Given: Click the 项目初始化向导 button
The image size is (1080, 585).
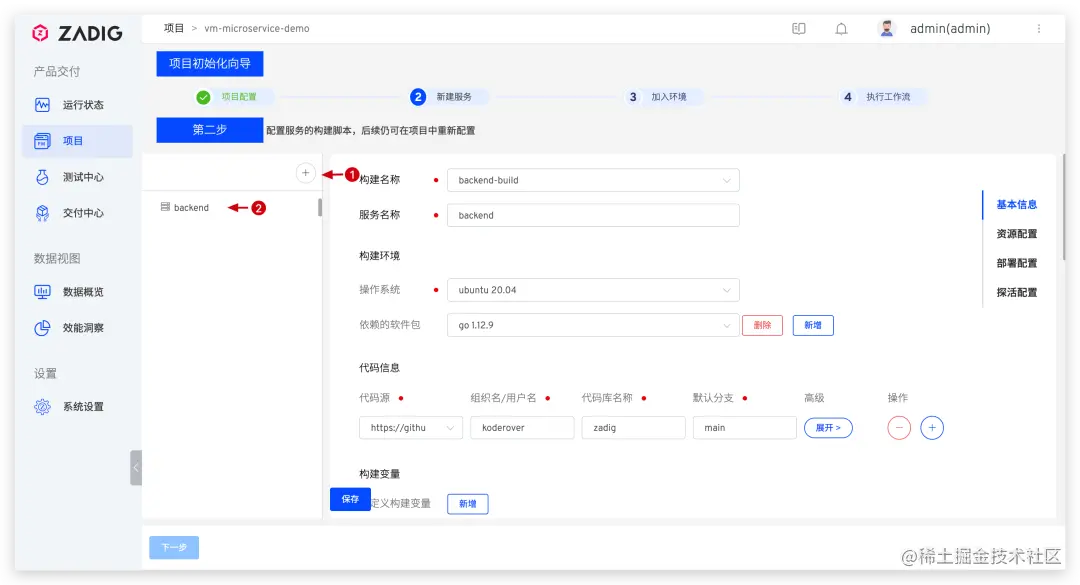Looking at the screenshot, I should 209,63.
